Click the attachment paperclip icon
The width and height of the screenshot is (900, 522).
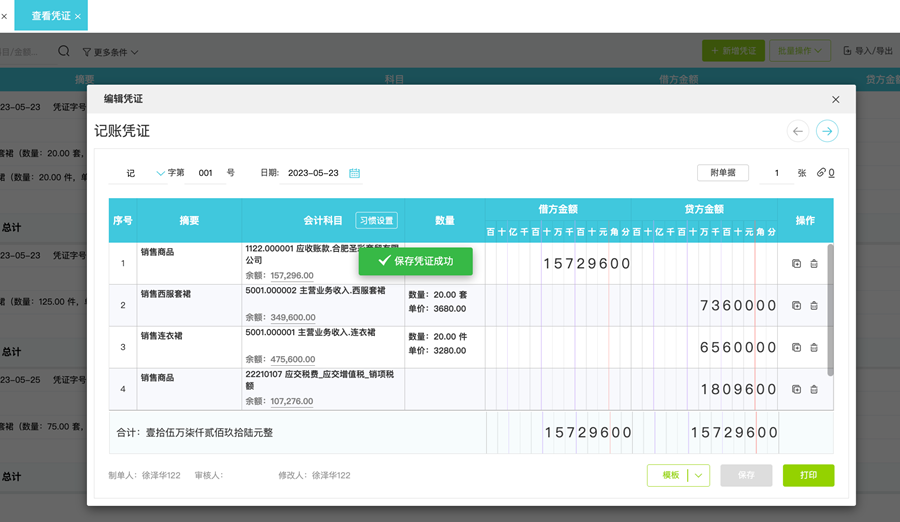coord(821,173)
